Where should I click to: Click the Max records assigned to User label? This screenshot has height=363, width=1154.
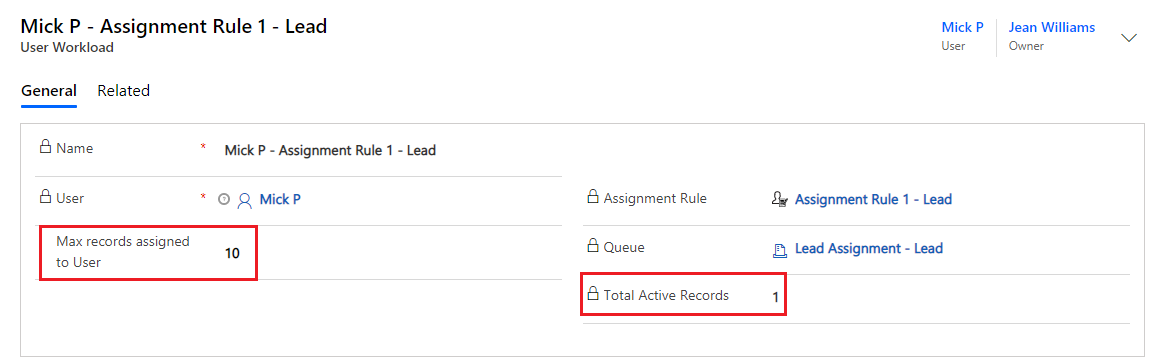point(123,251)
